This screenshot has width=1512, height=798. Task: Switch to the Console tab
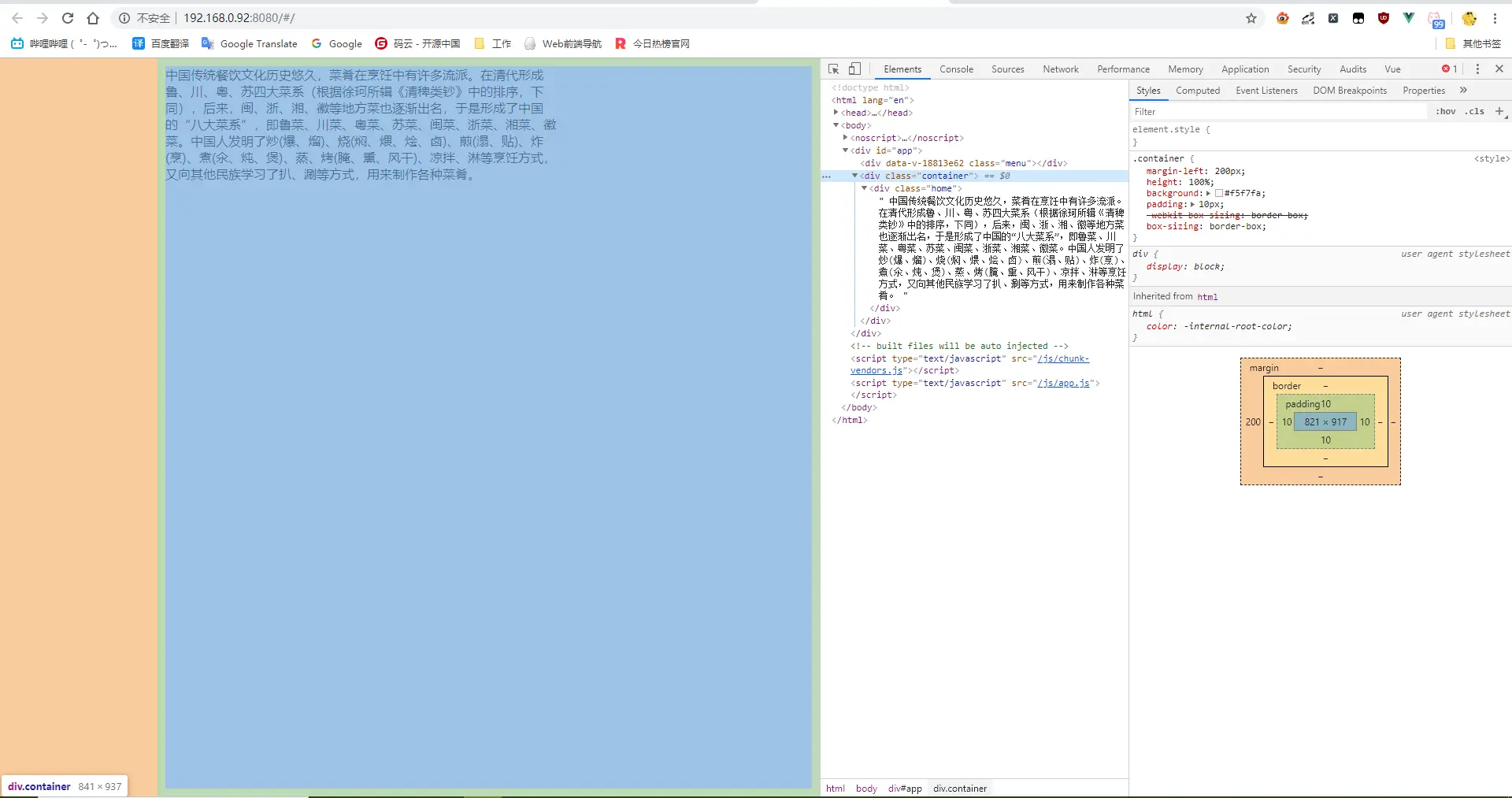(x=957, y=69)
